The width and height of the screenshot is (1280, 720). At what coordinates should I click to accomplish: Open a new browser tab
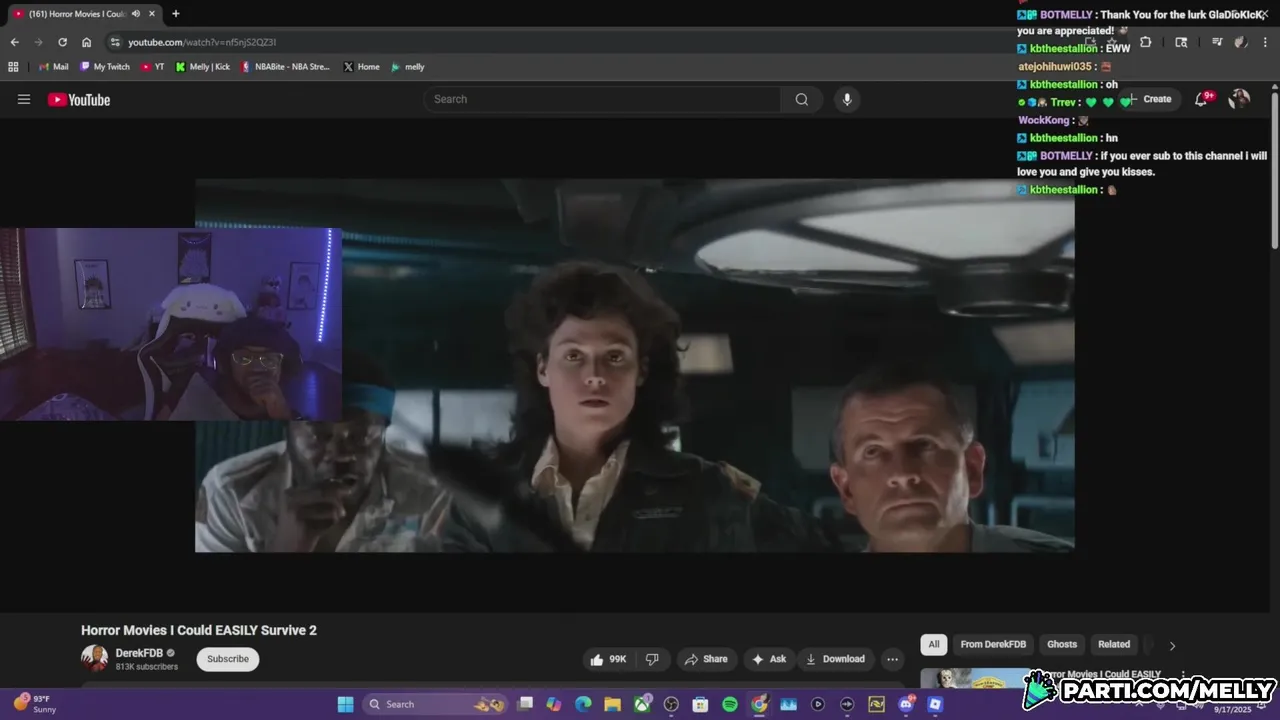pos(176,14)
